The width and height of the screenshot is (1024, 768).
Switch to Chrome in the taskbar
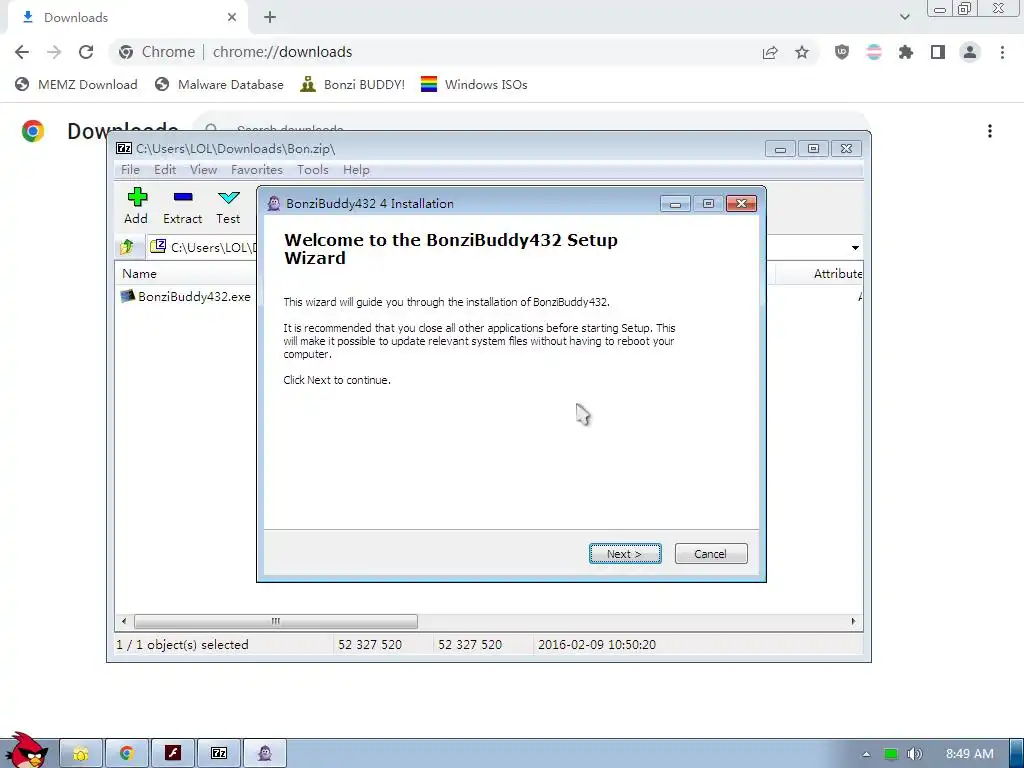(127, 753)
